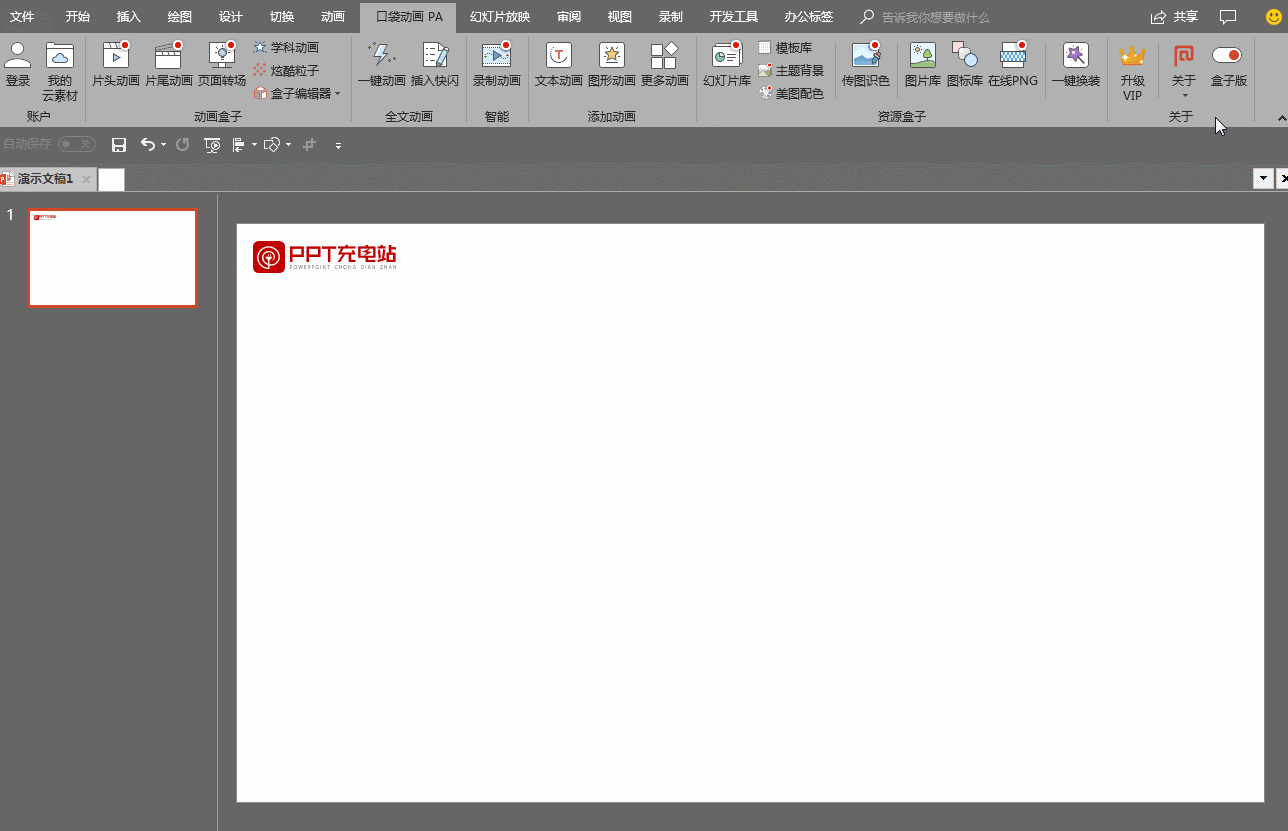Image resolution: width=1288 pixels, height=831 pixels.
Task: Click the 页面转场 page transition icon
Action: 221,64
